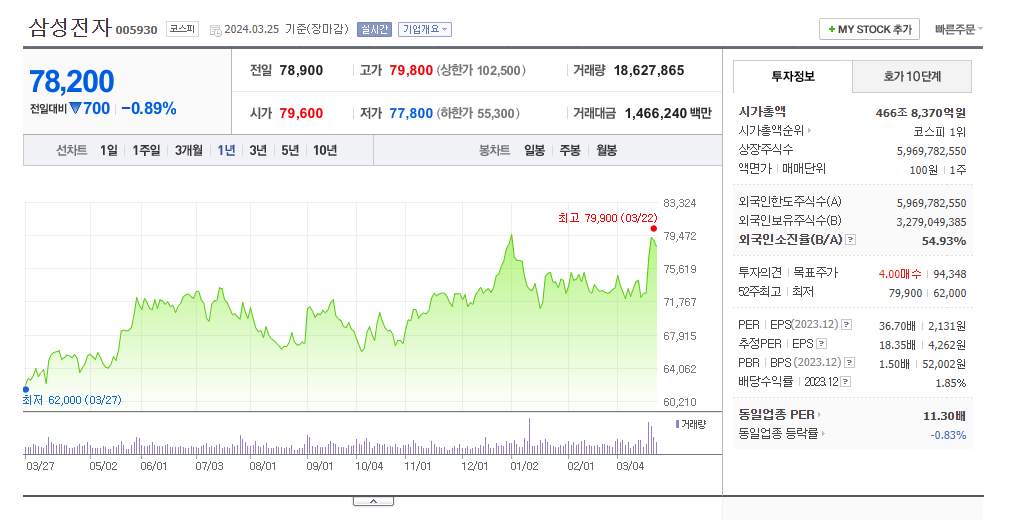
Task: Click the blue 최저 62,000 marker dot on the chart
Action: point(26,390)
